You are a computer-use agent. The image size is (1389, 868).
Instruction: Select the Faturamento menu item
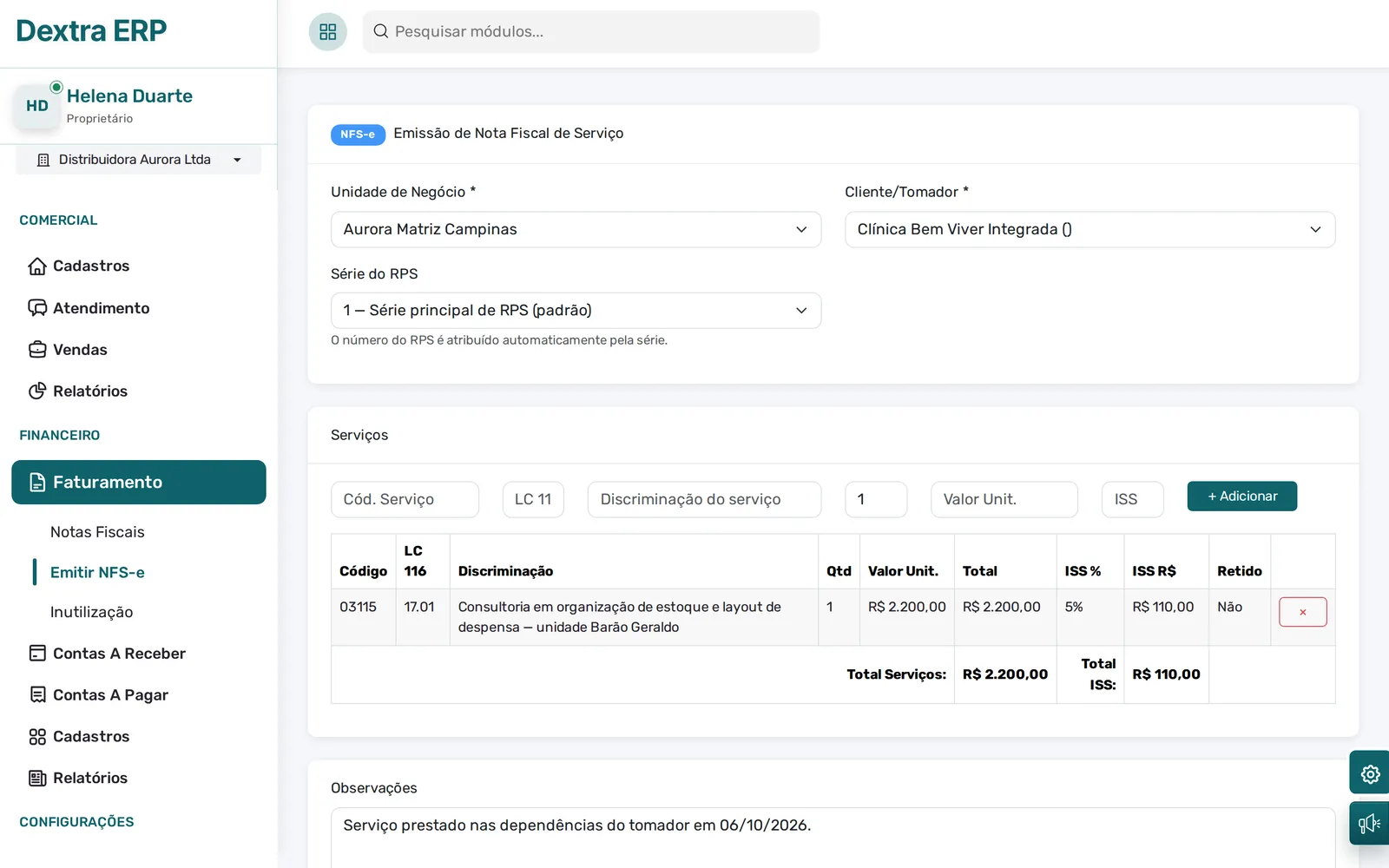coord(139,483)
